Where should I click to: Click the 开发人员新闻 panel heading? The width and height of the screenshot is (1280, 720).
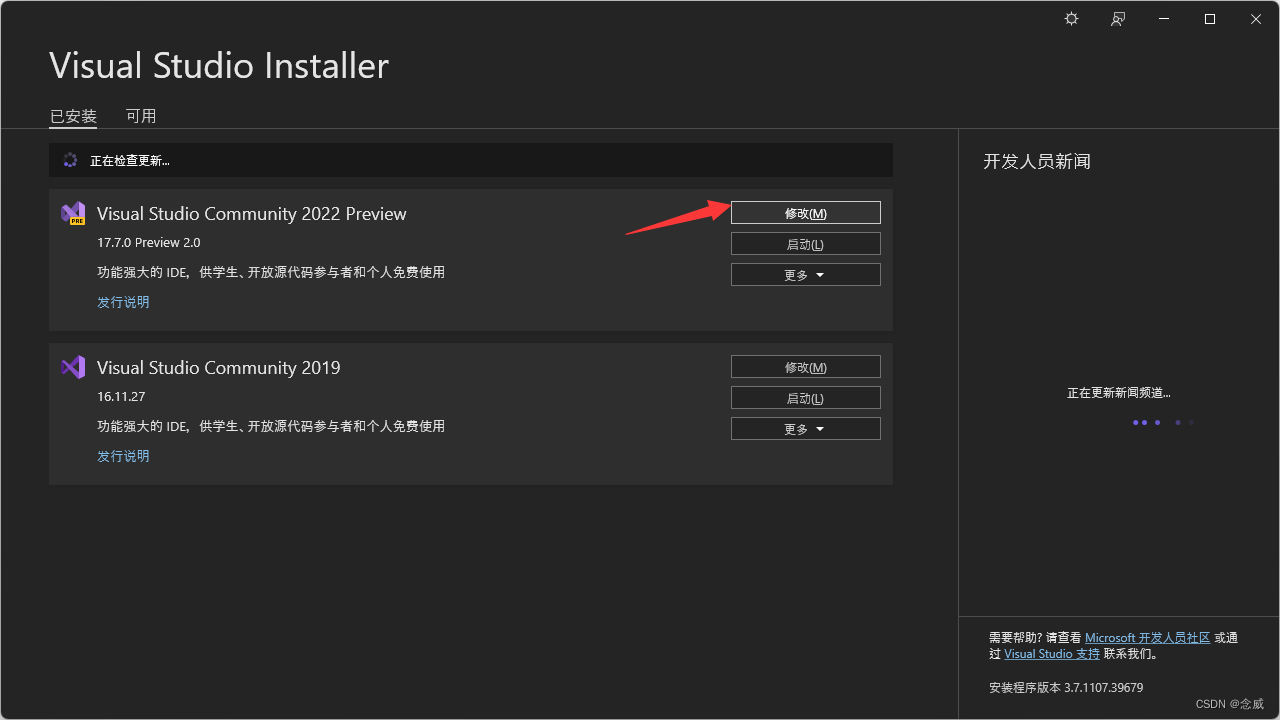click(x=1036, y=161)
